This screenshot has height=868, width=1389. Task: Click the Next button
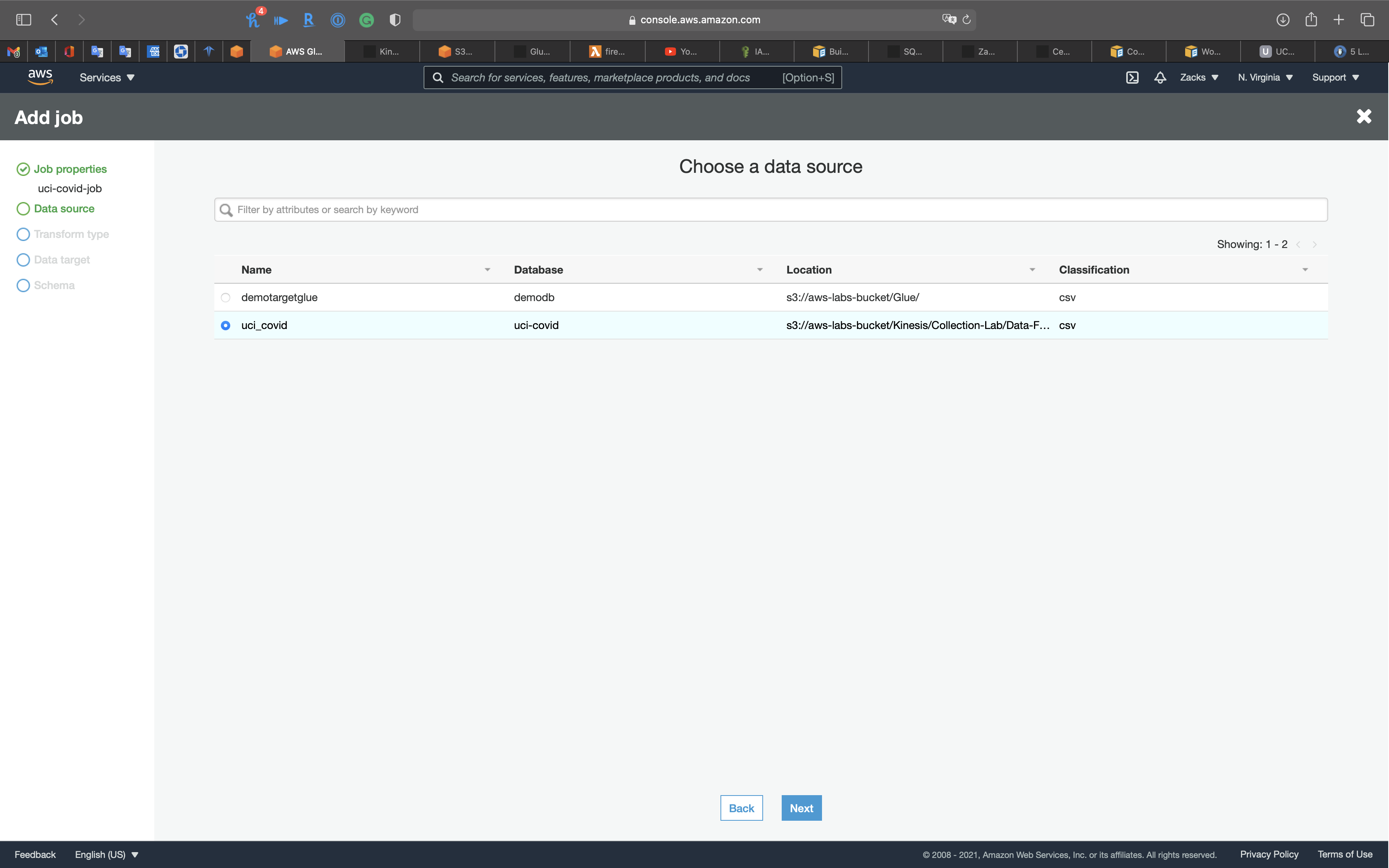pos(801,808)
